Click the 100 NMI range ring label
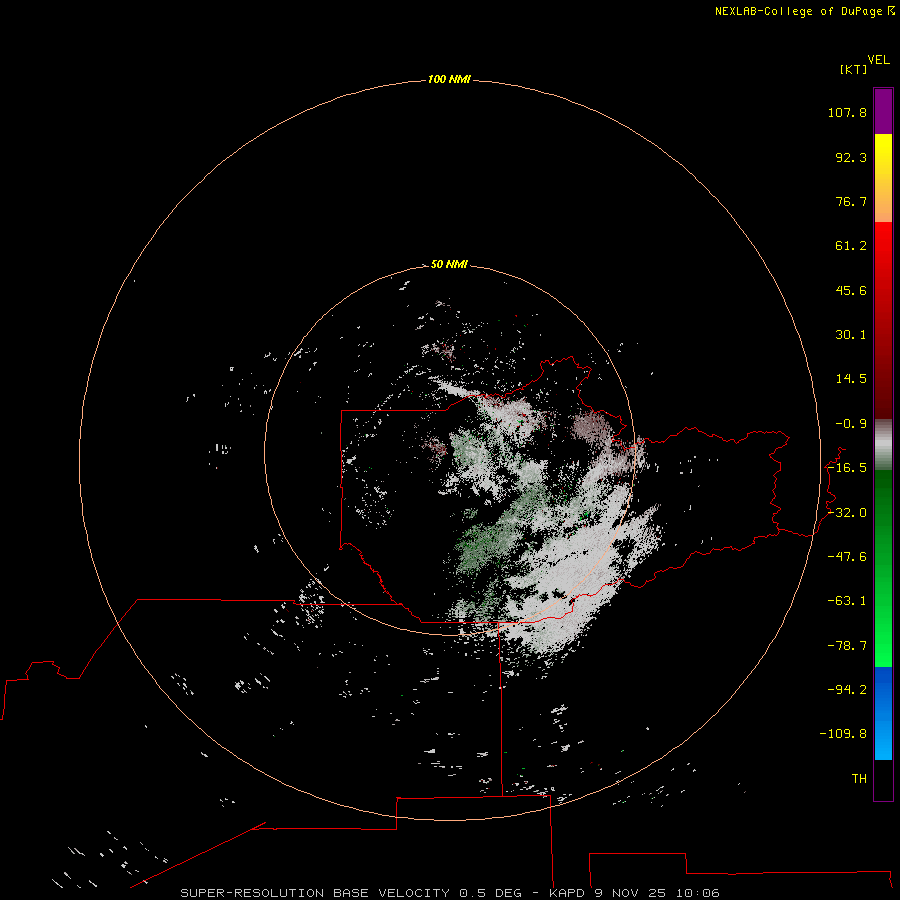 449,79
